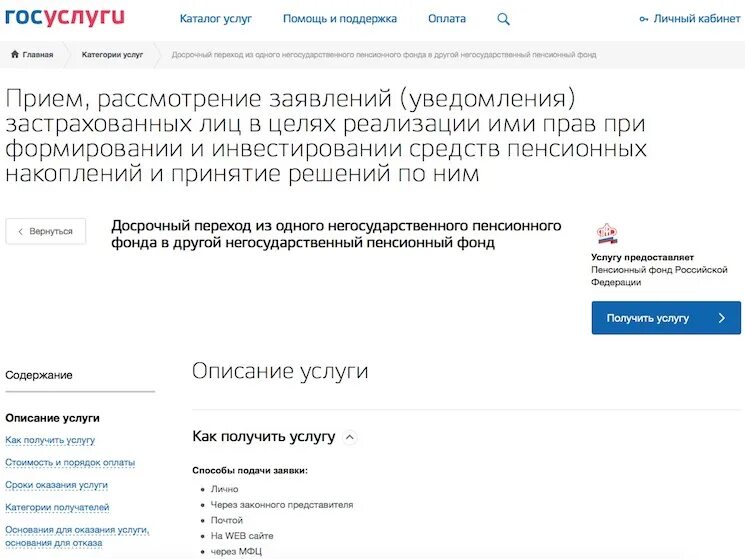Click the Способы подачи заявки label
The width and height of the screenshot is (745, 559).
pos(250,470)
